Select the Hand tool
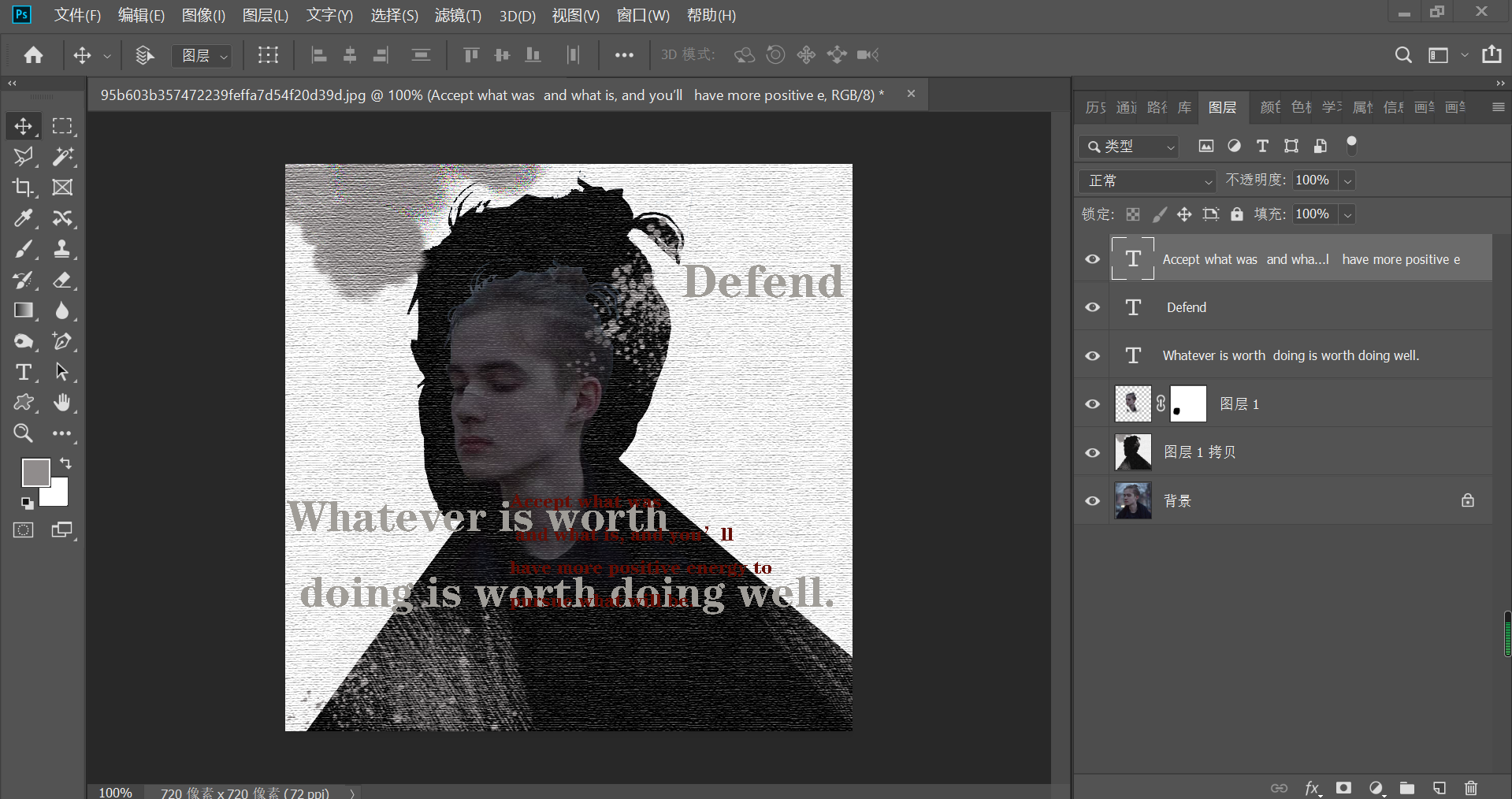The height and width of the screenshot is (799, 1512). [62, 403]
